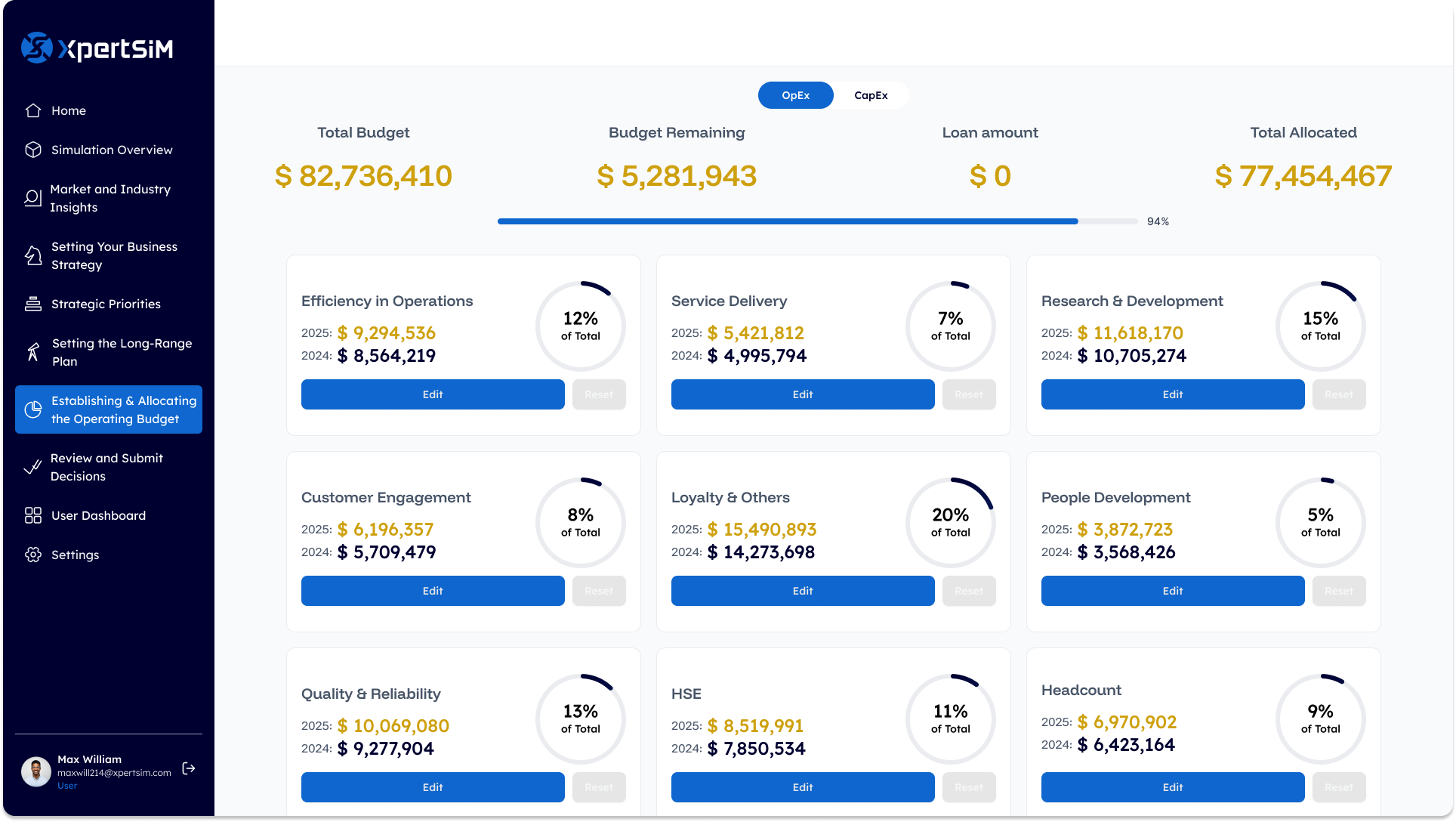
Task: Open Setting Your Business Strategy menu
Action: point(114,255)
